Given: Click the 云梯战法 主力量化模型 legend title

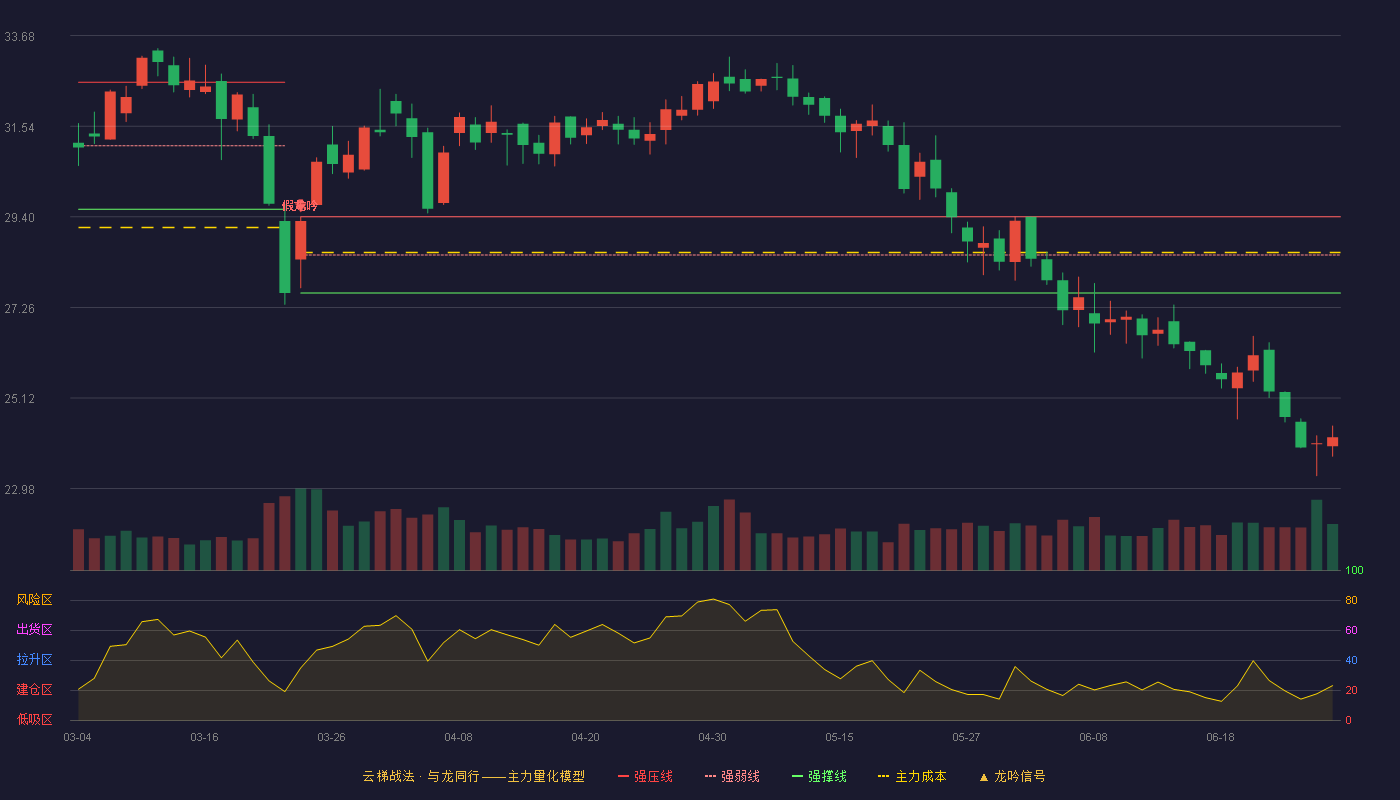Looking at the screenshot, I should [473, 776].
